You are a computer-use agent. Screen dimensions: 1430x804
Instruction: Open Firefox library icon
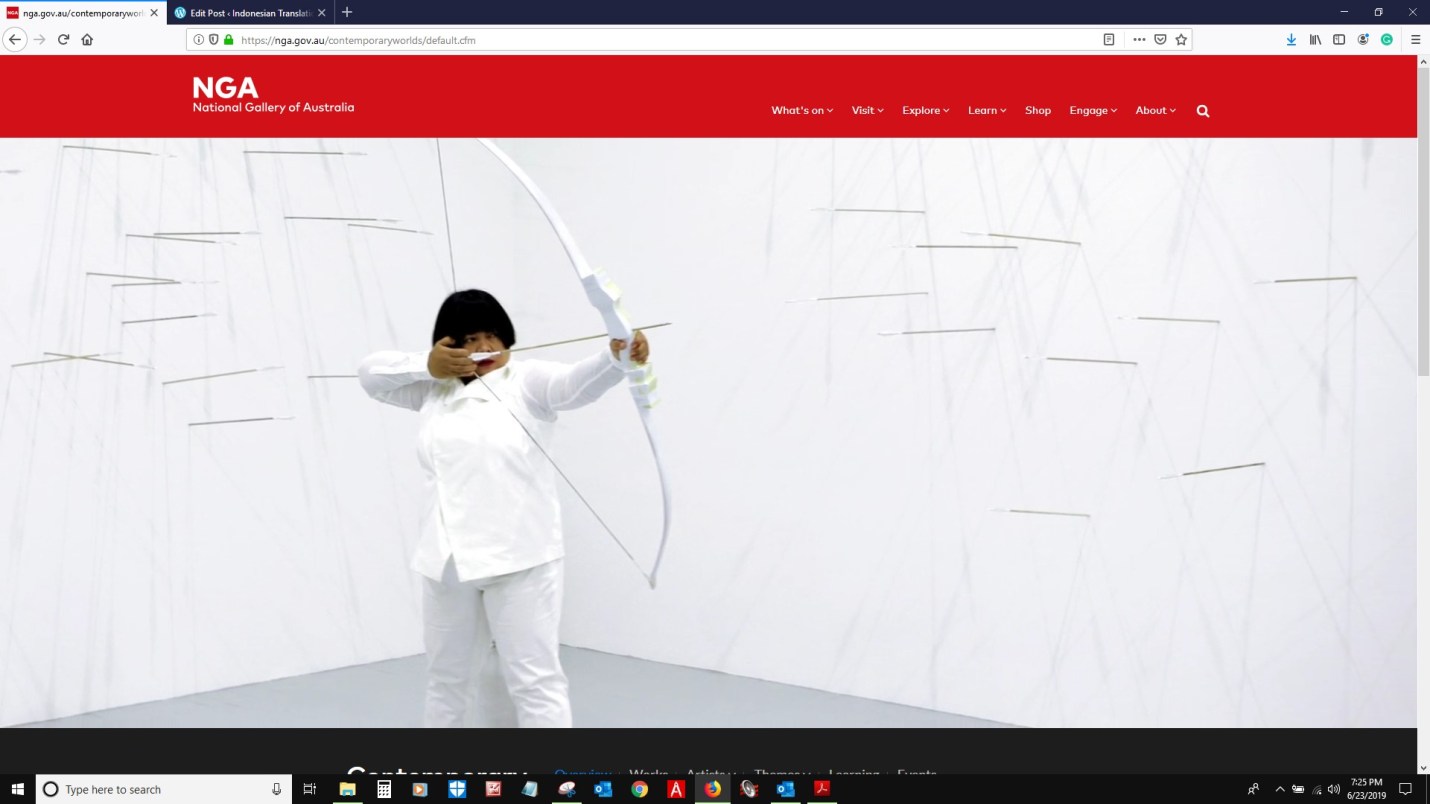[x=1315, y=40]
